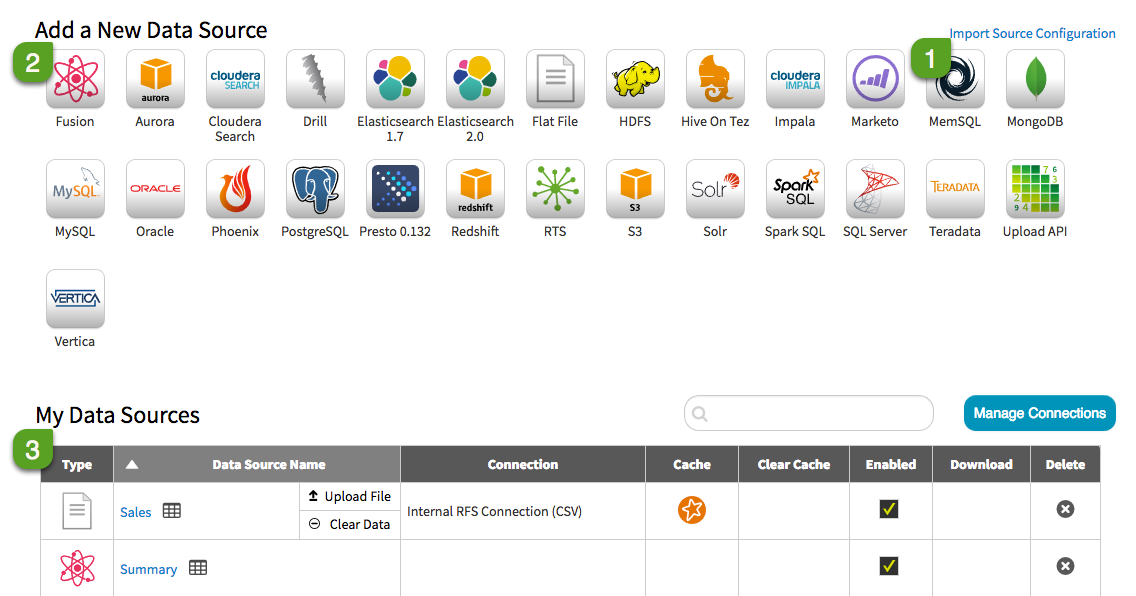The height and width of the screenshot is (596, 1136).
Task: Add a Flat File data source
Action: click(555, 78)
